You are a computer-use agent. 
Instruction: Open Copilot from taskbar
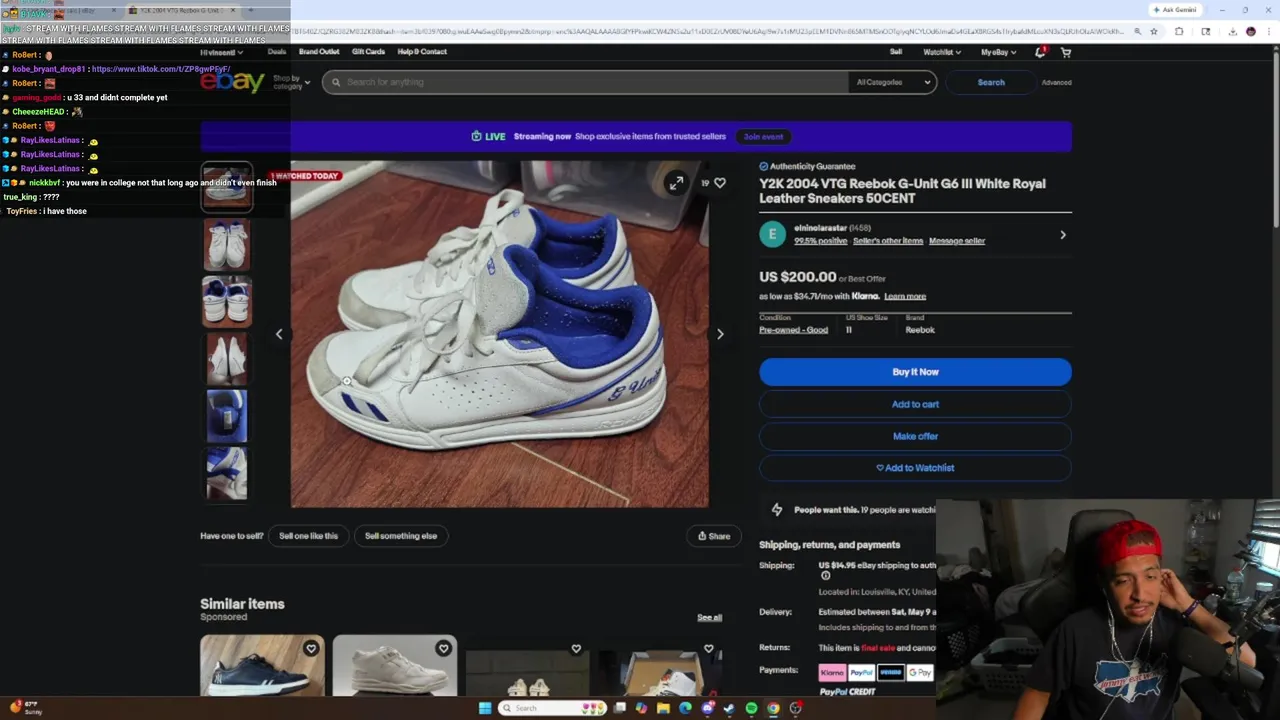coord(641,708)
